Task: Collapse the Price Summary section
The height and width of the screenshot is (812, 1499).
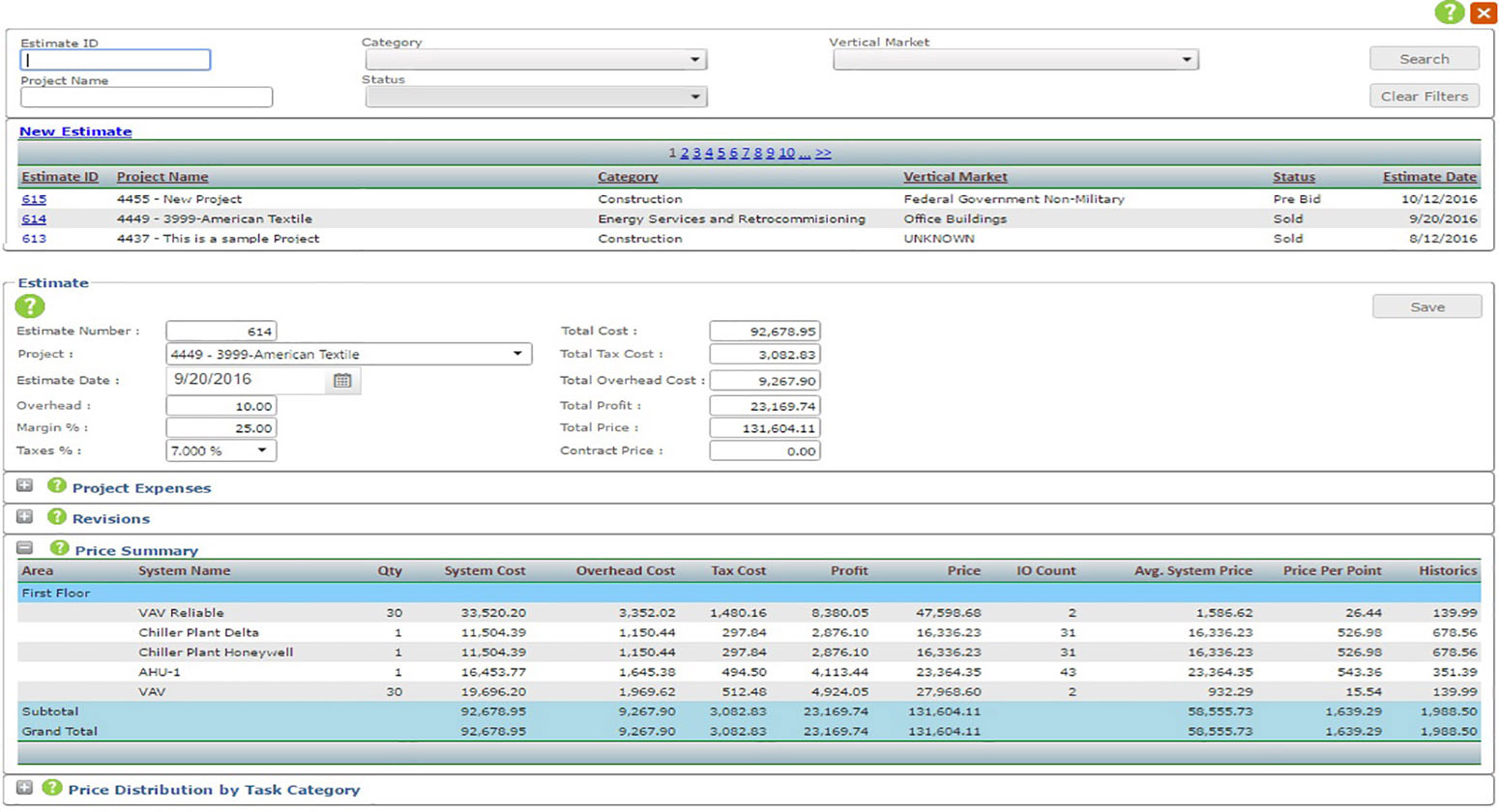Action: click(25, 548)
